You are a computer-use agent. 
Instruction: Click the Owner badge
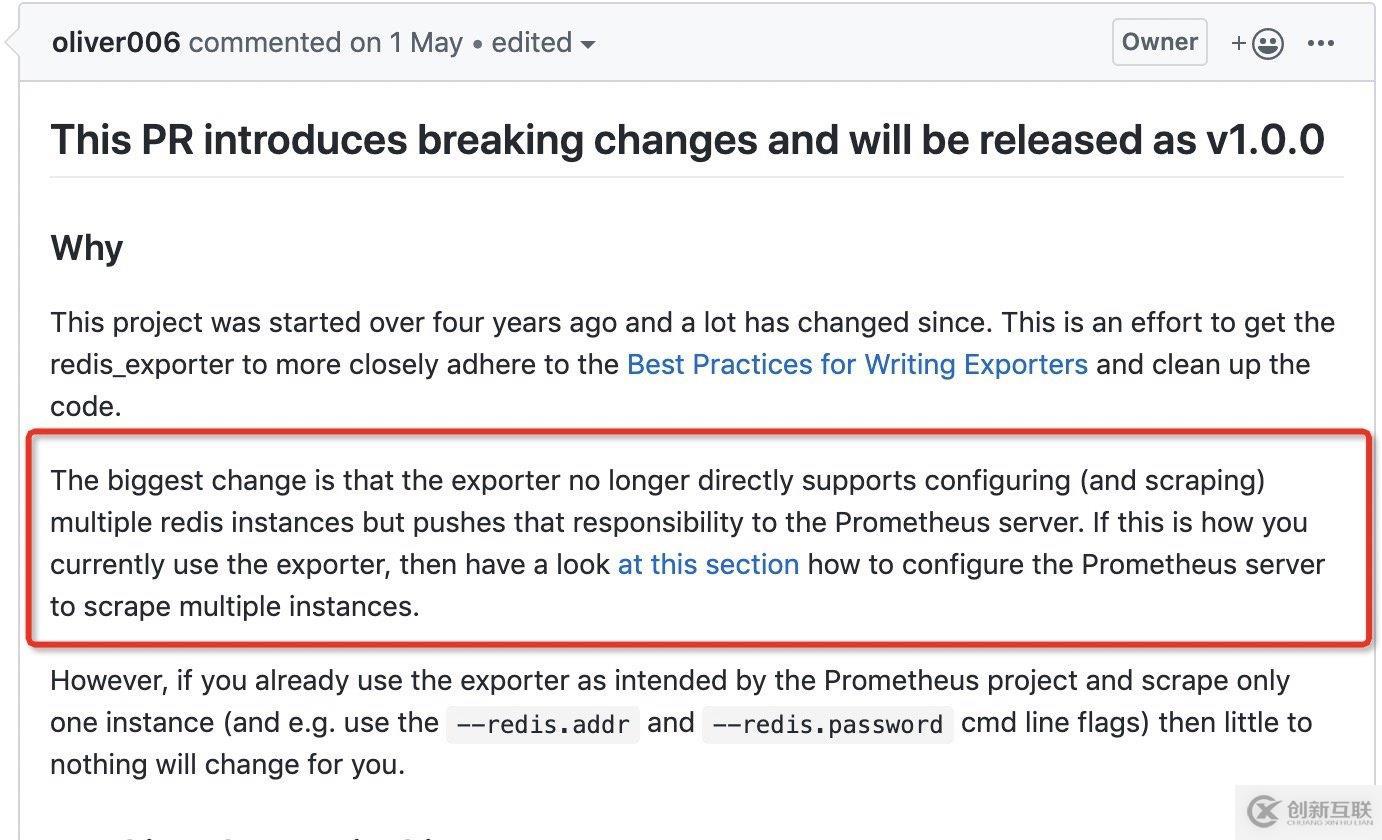[1159, 42]
